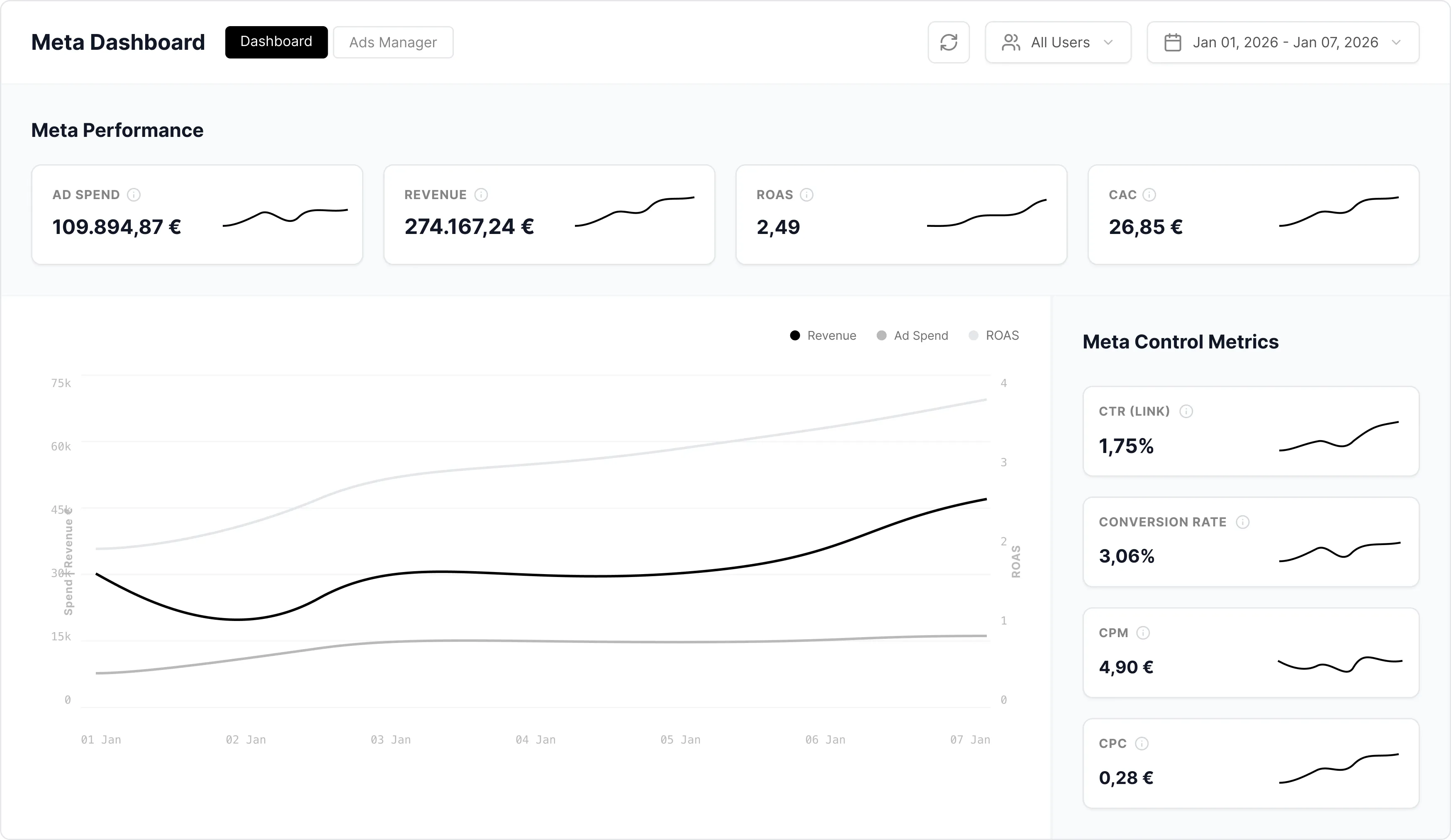Click the info icon beside REVENUE
This screenshot has height=840, width=1451.
(481, 195)
